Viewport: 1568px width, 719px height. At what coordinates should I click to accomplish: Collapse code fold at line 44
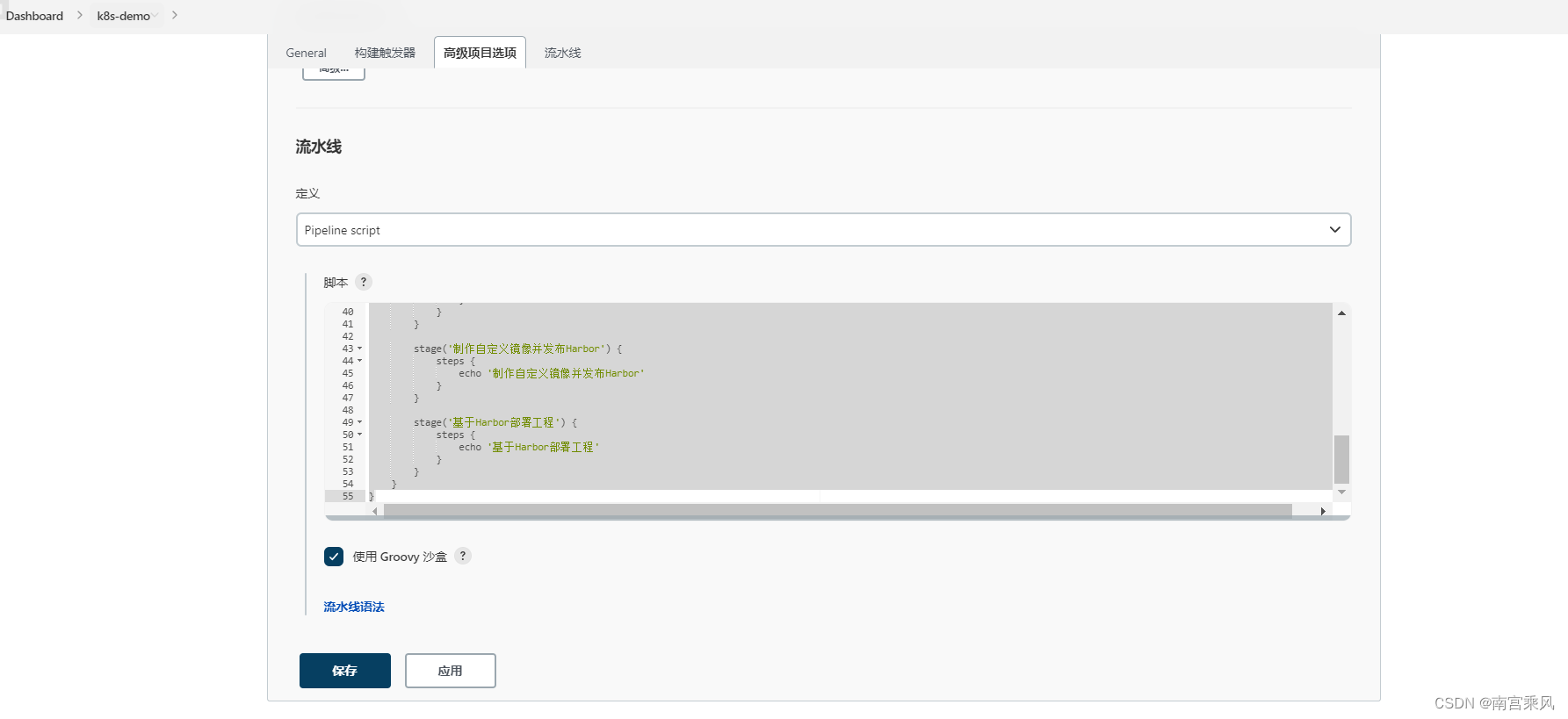point(359,361)
